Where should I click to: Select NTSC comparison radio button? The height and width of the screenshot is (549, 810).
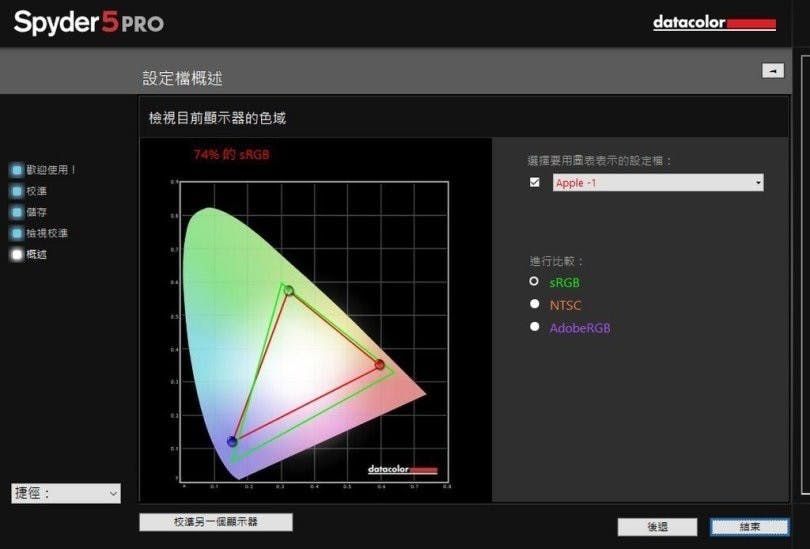535,304
